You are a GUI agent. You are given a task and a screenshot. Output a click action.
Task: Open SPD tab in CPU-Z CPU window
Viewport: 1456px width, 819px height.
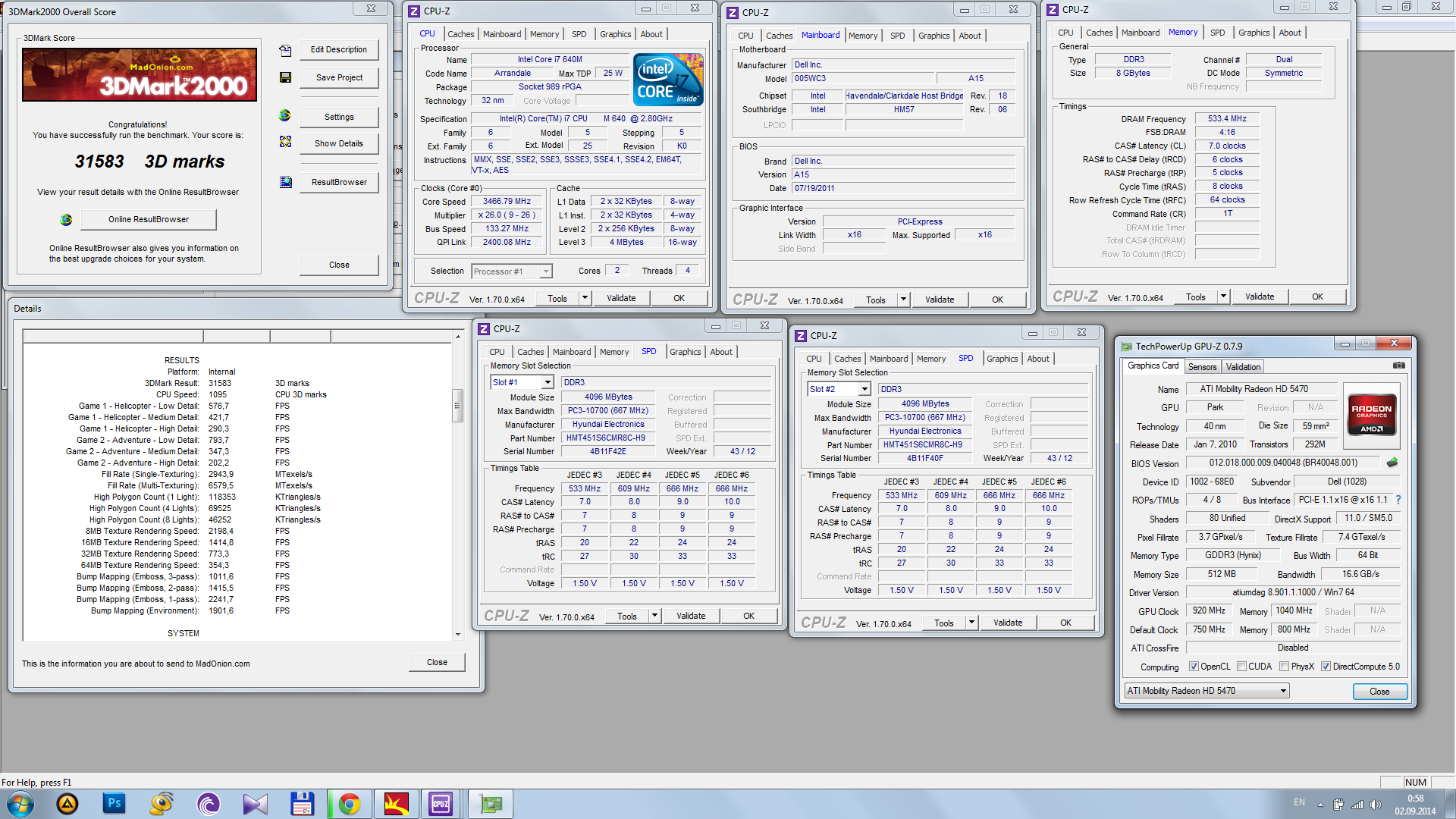click(x=579, y=34)
